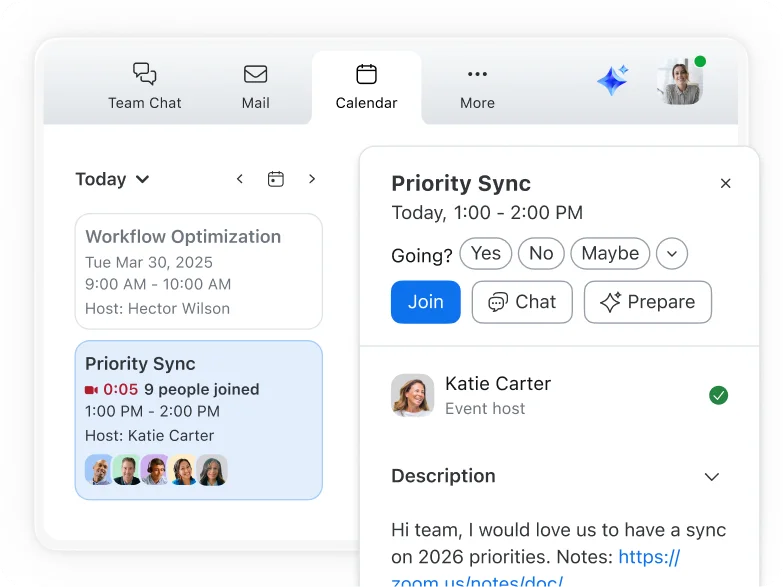Screen dimensions: 783x587
Task: Click Katie Carter's host avatar
Action: pyautogui.click(x=412, y=395)
